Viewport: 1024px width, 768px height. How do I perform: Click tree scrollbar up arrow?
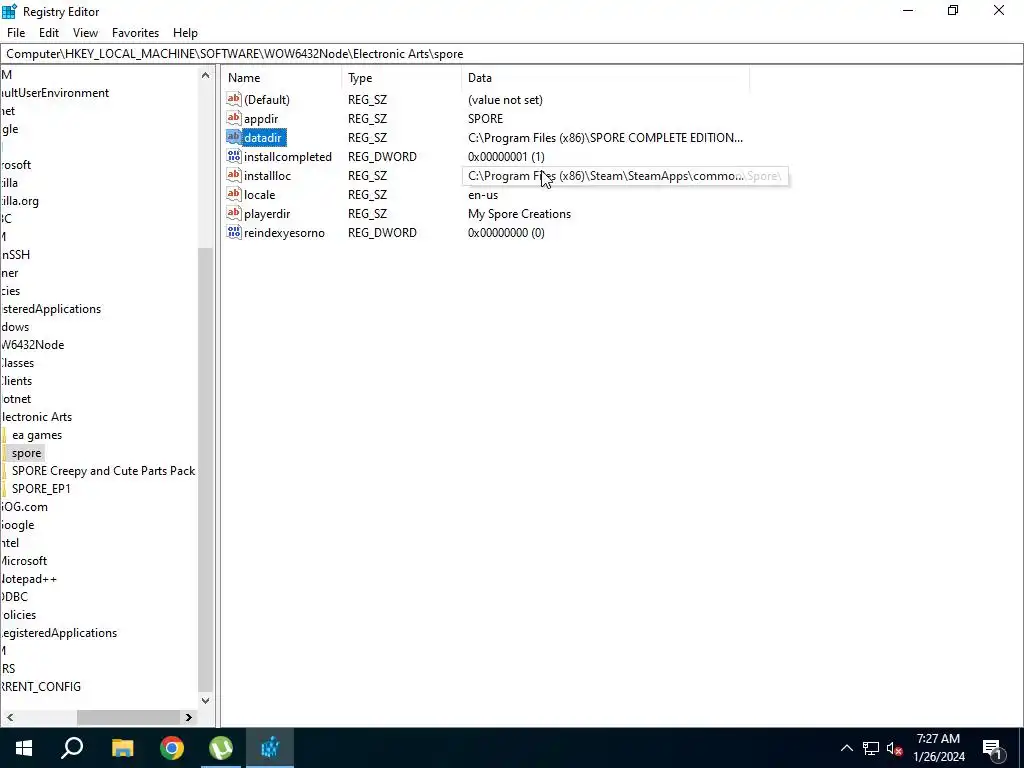tap(205, 75)
